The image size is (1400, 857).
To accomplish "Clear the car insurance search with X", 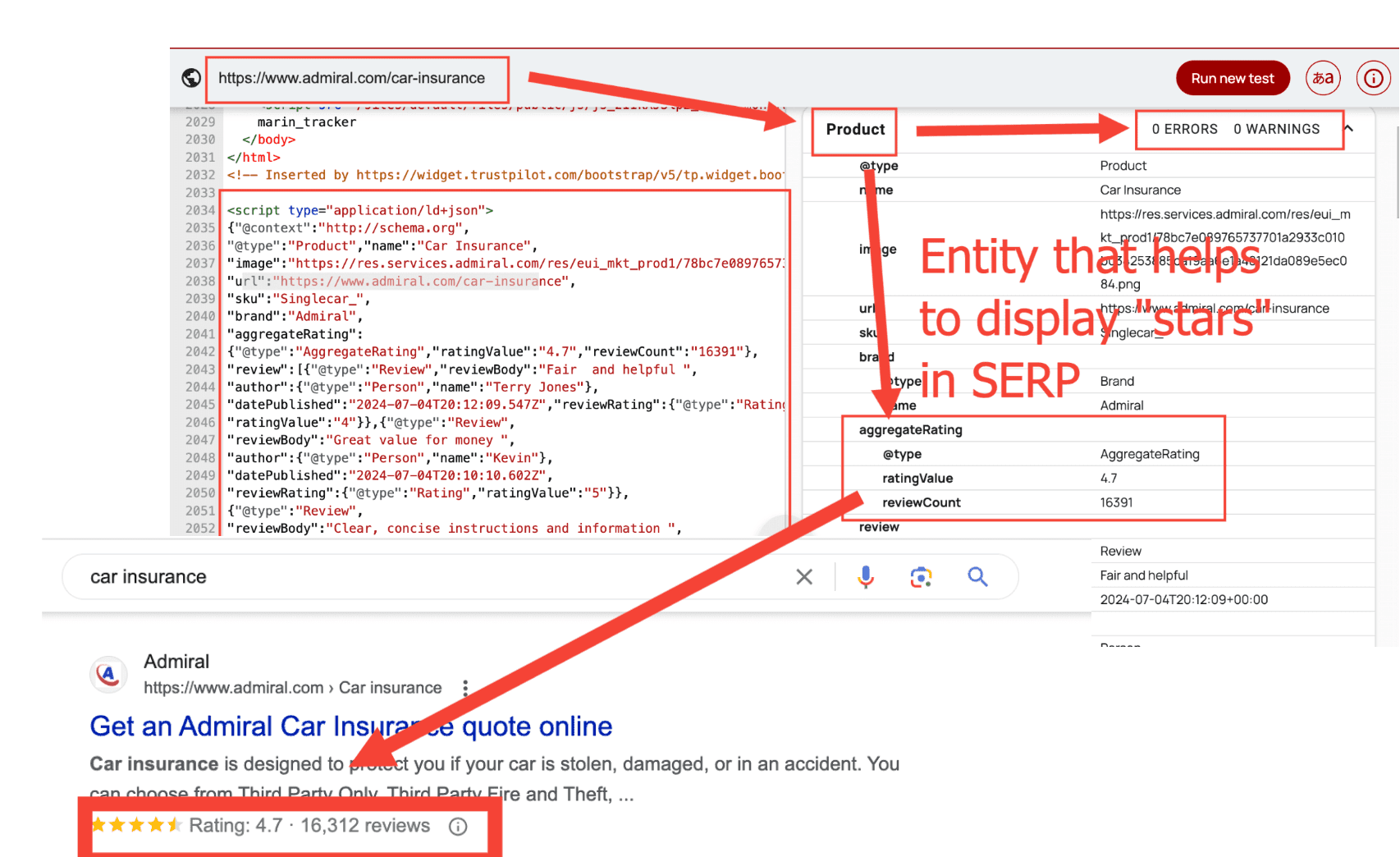I will tap(804, 577).
